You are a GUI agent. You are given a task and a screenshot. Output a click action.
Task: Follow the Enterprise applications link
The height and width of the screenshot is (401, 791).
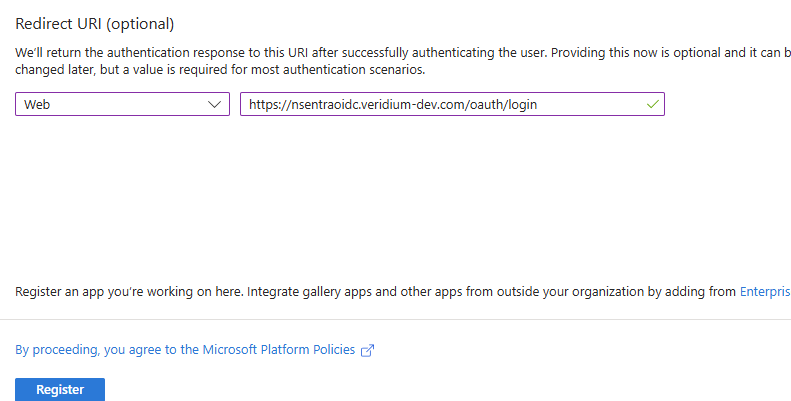pyautogui.click(x=765, y=291)
